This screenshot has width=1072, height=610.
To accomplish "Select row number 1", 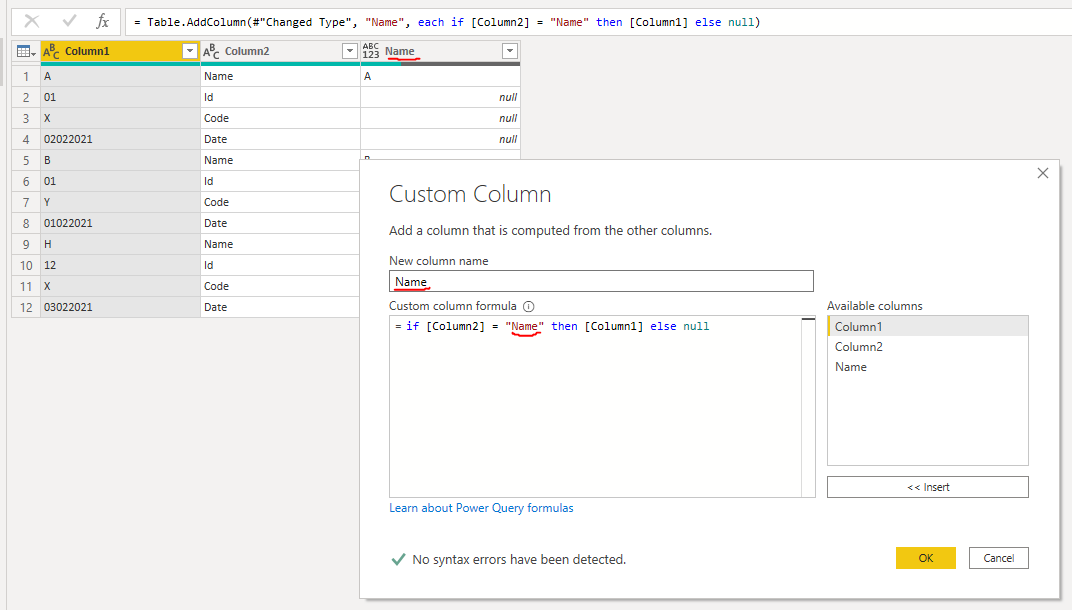I will (26, 76).
